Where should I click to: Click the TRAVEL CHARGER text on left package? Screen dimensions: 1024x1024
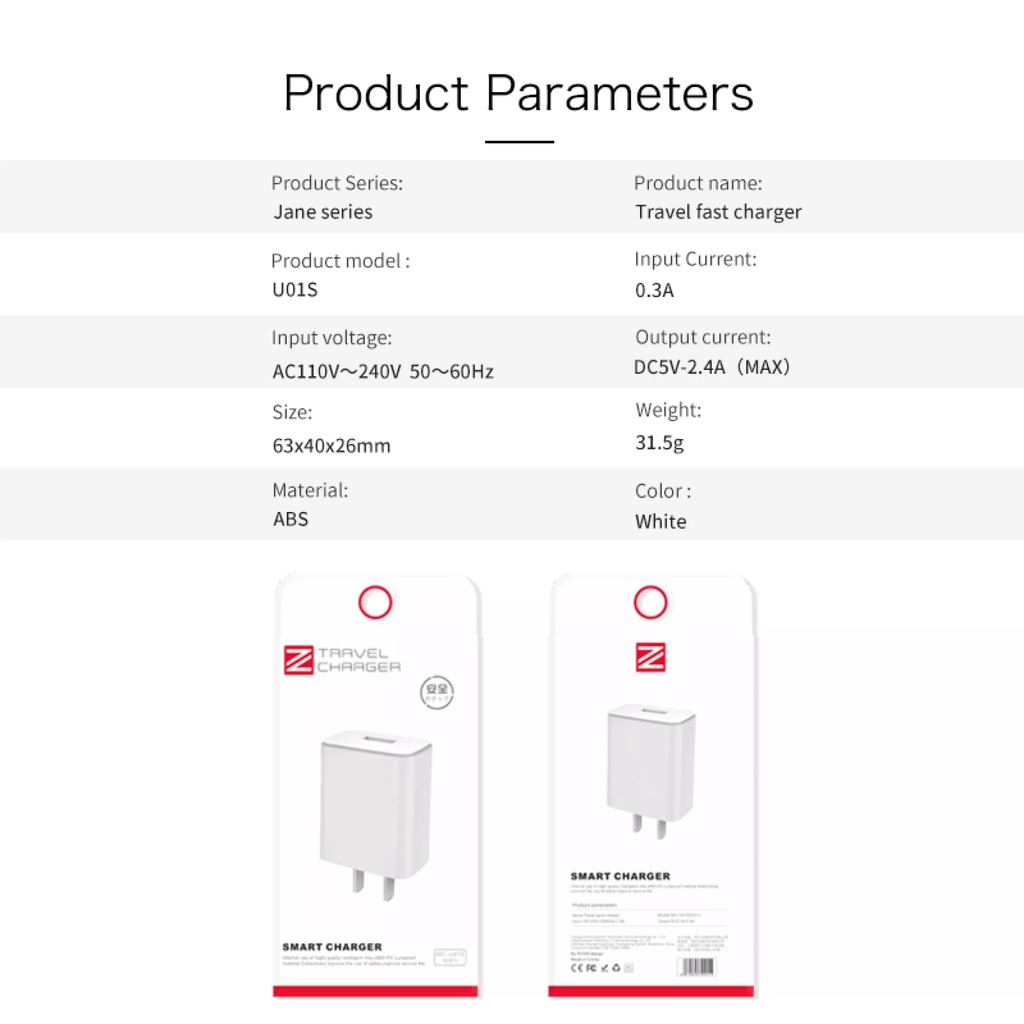(x=359, y=660)
